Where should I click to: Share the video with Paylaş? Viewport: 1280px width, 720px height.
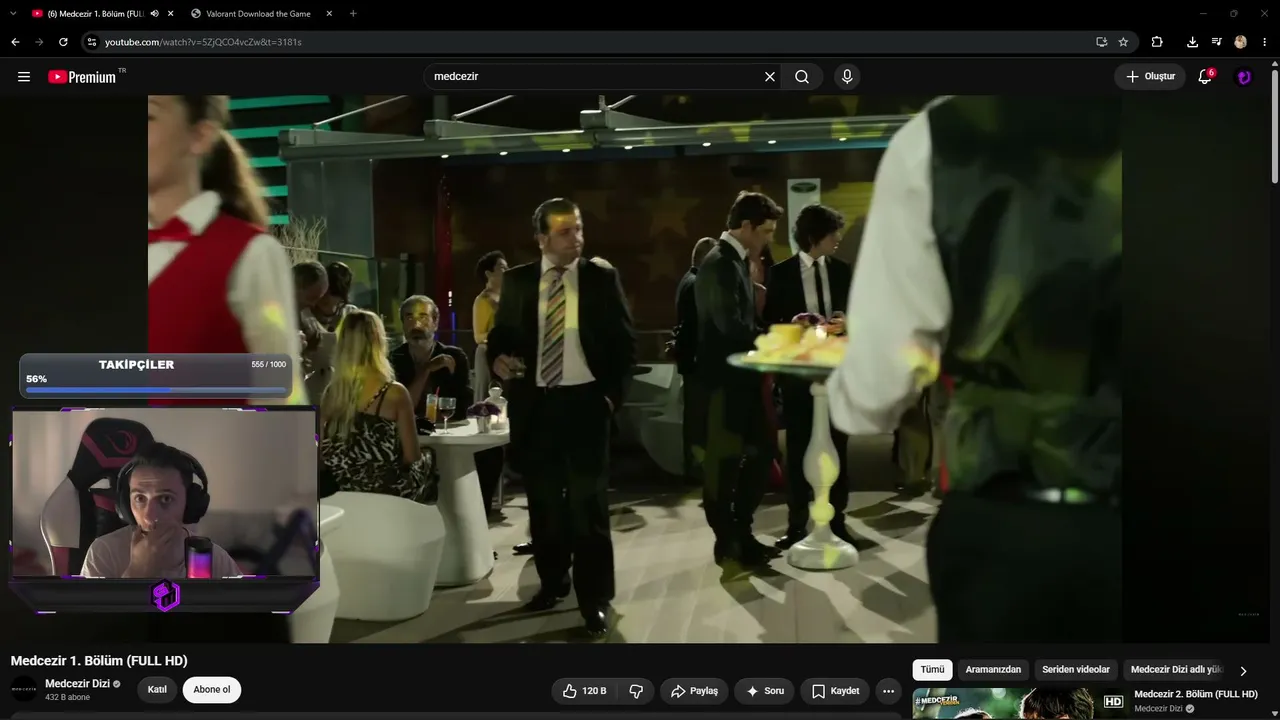click(x=694, y=691)
